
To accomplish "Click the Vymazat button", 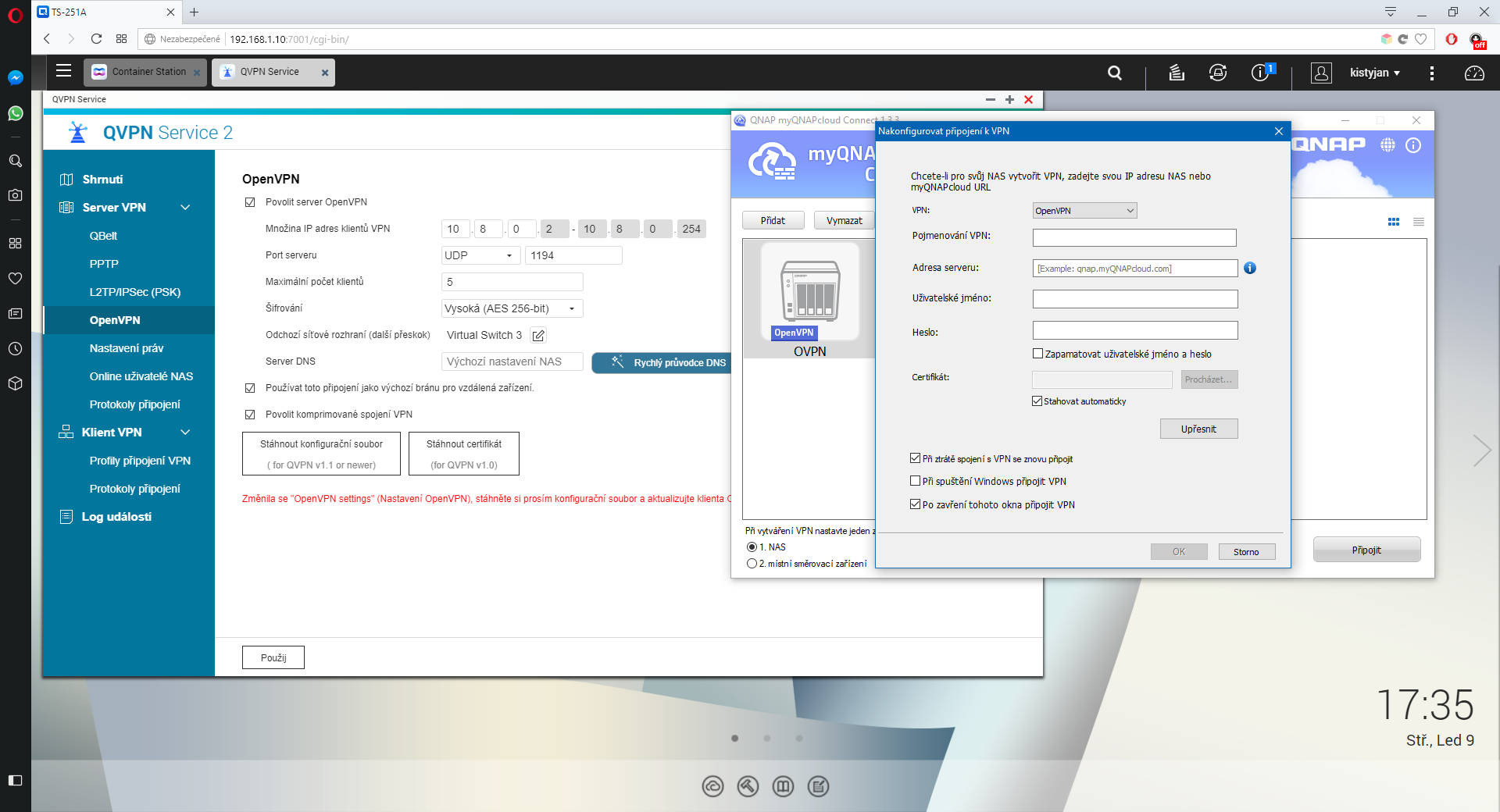I will coord(845,220).
